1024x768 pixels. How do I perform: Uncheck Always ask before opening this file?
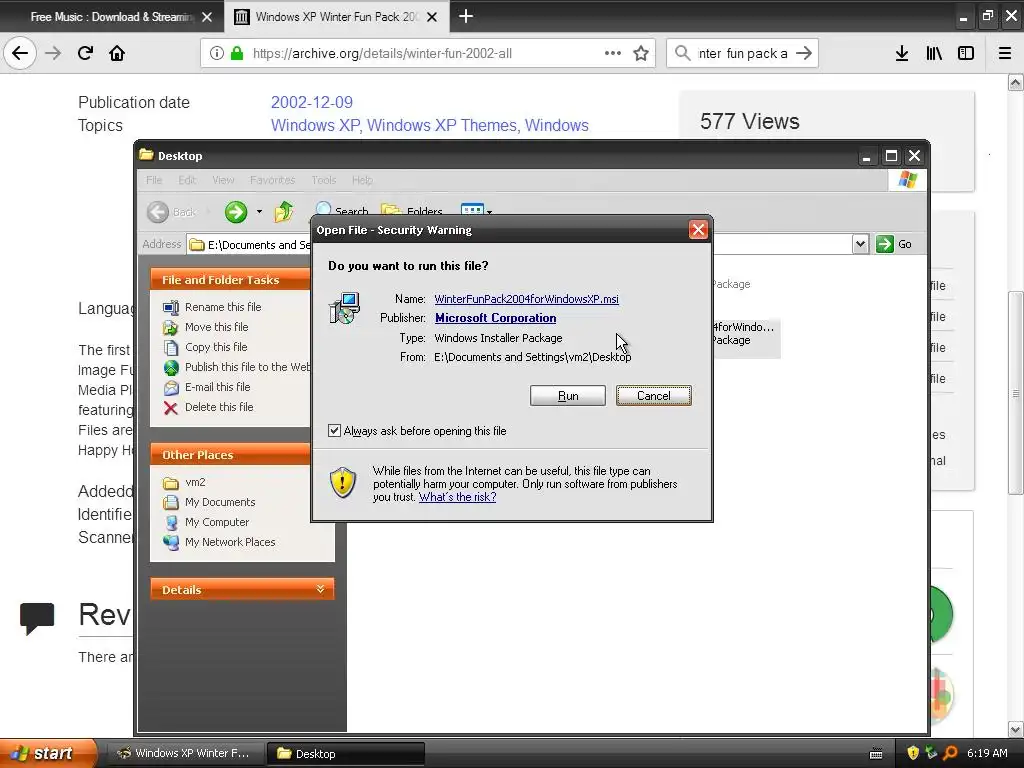[334, 430]
